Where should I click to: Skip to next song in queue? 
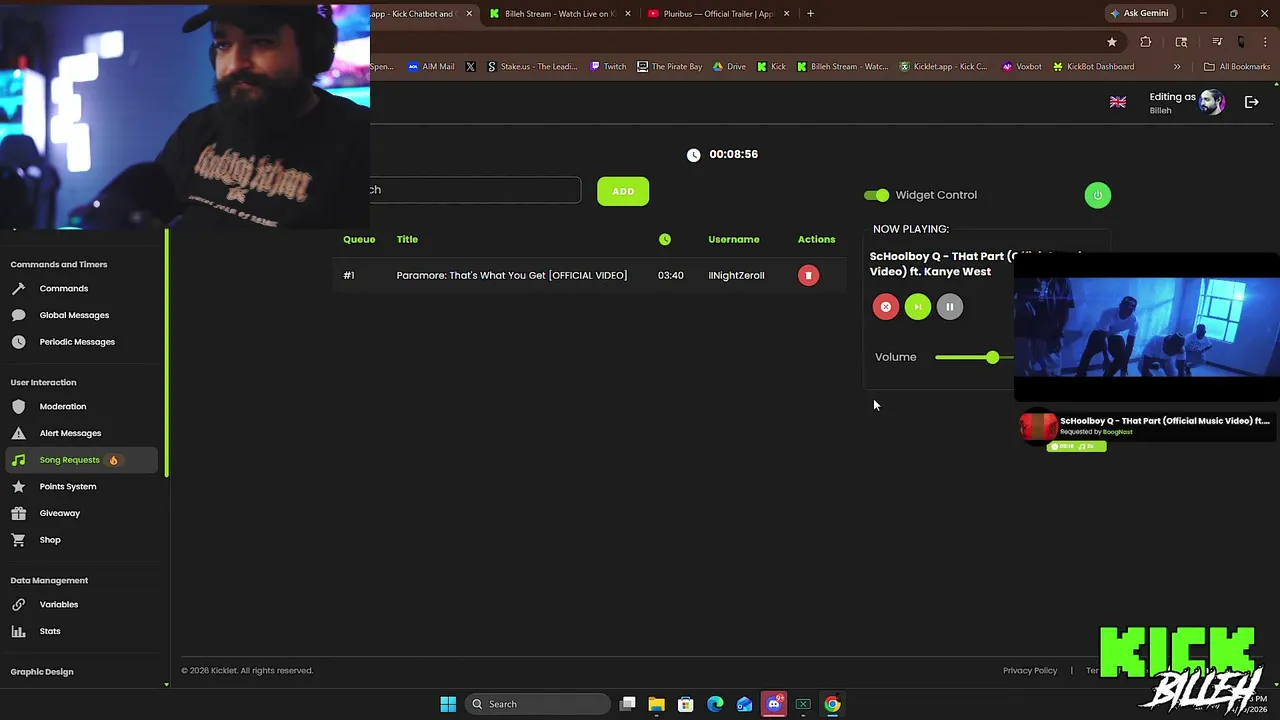917,307
